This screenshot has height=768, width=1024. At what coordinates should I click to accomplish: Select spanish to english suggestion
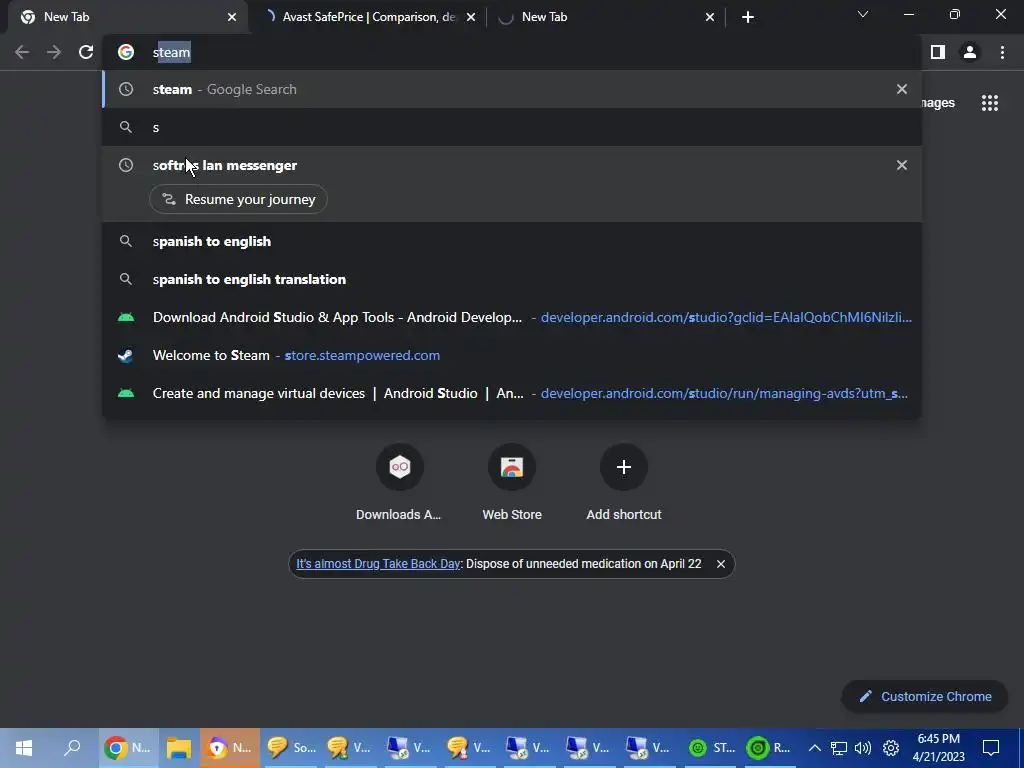pyautogui.click(x=512, y=241)
